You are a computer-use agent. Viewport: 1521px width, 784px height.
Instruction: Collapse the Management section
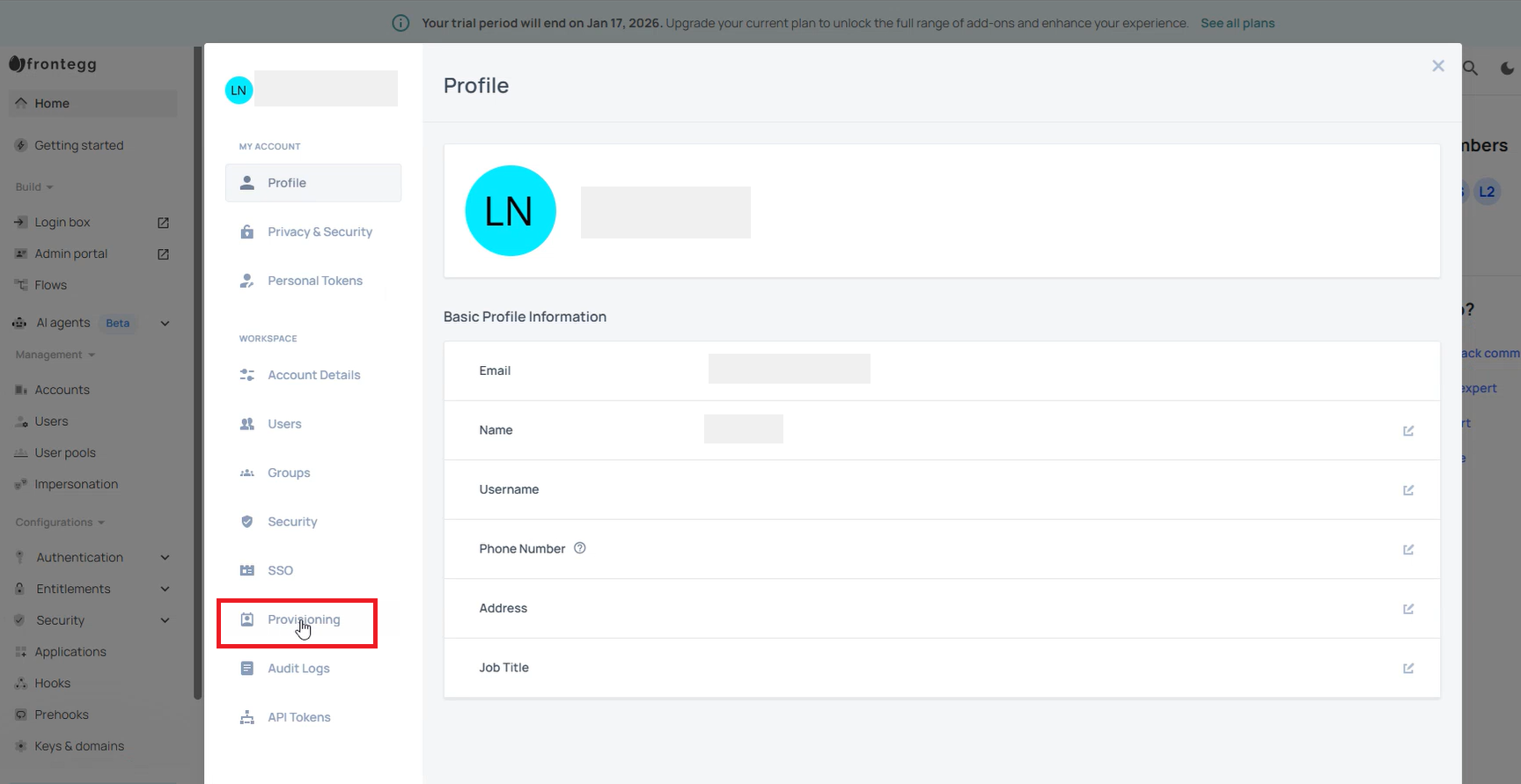pos(55,355)
